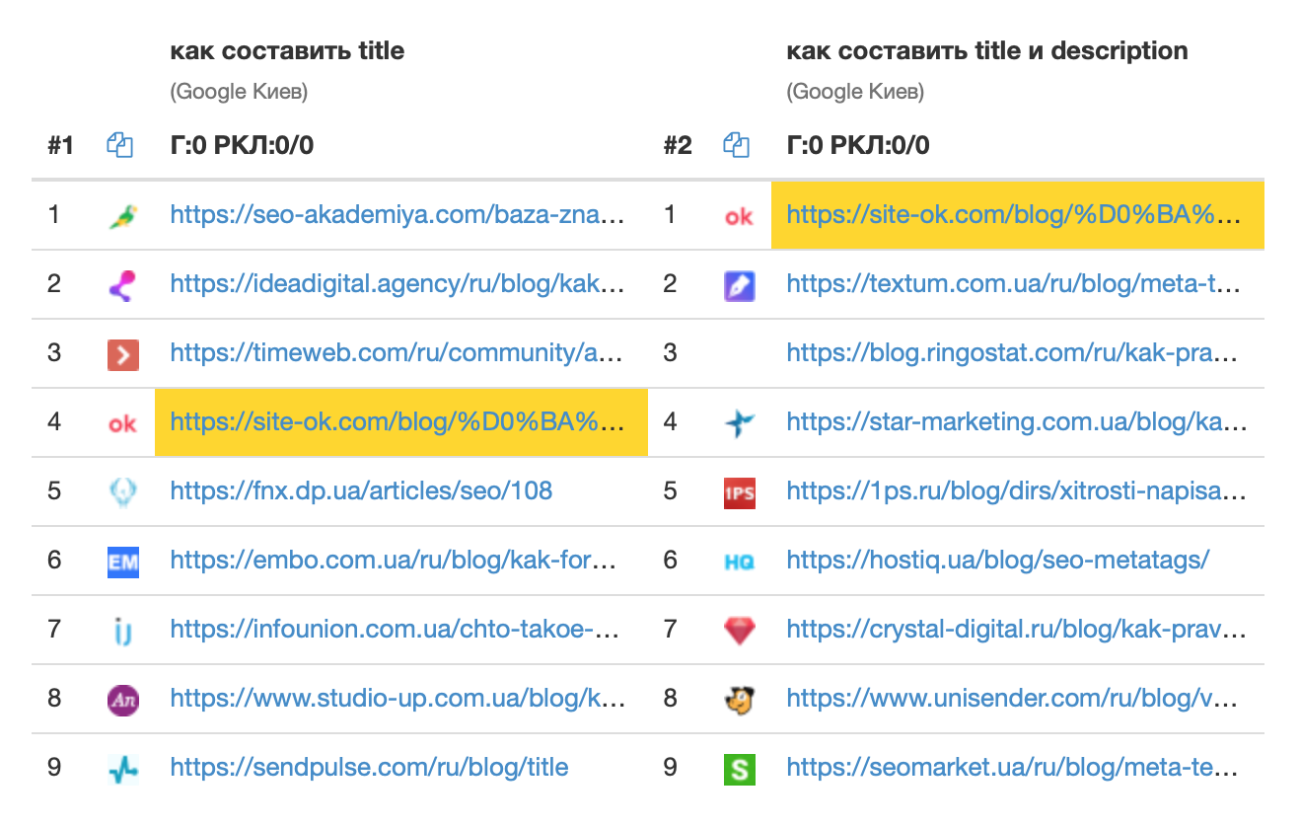Click the 'как составить title и description' heading
This screenshot has height=827, width=1300.
tap(987, 51)
